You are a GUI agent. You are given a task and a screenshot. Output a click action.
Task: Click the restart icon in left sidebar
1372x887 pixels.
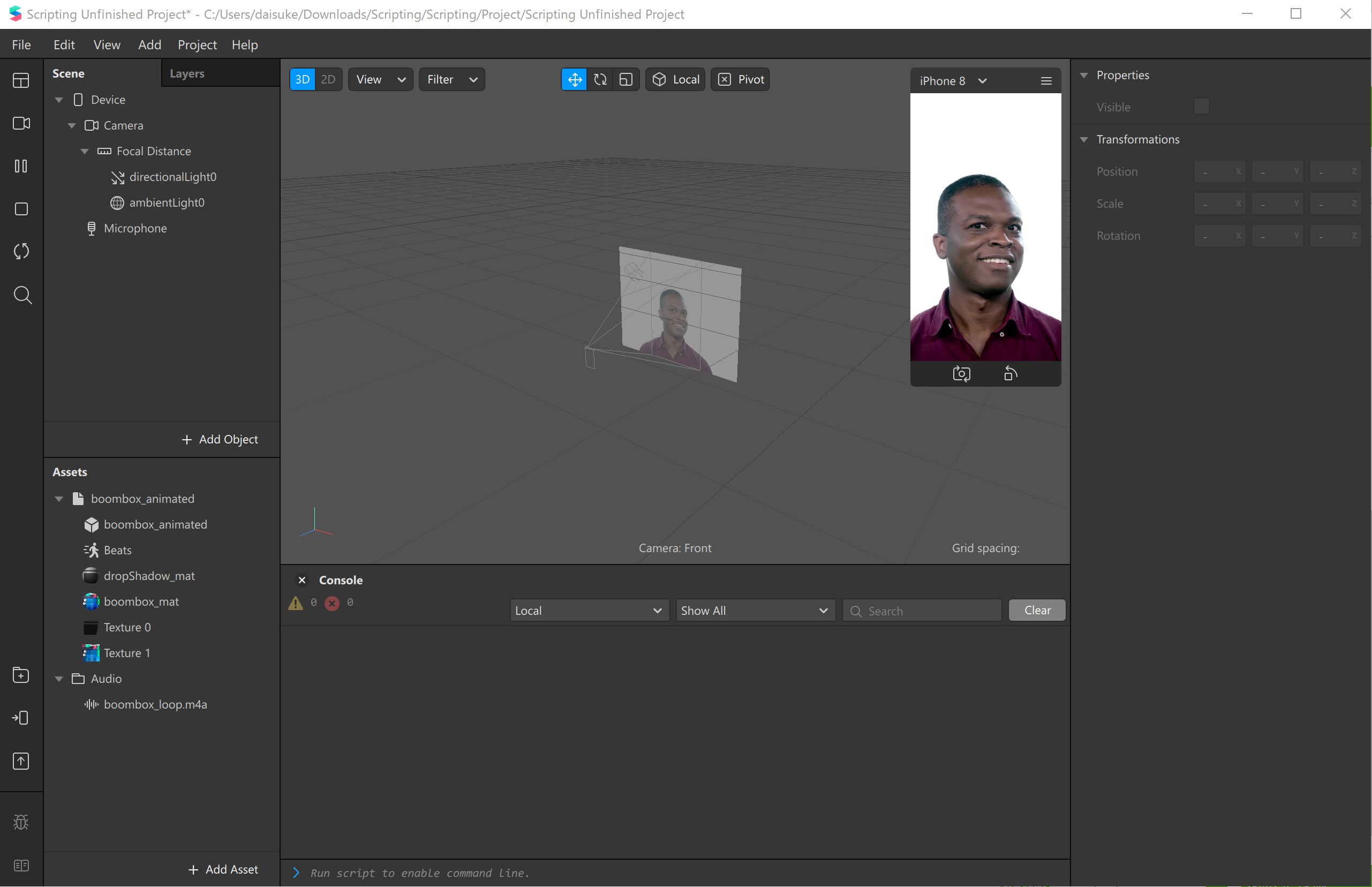21,251
